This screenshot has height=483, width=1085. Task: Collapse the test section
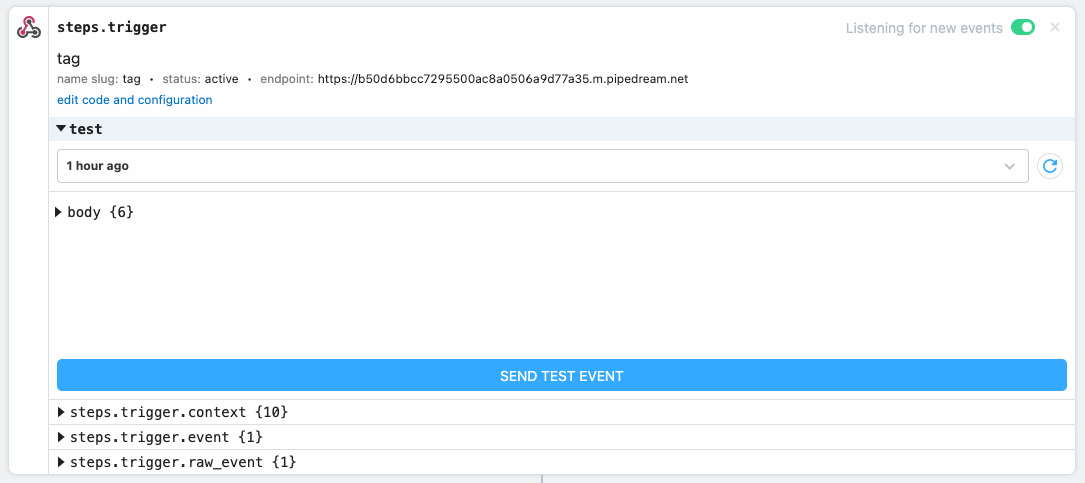(79, 129)
